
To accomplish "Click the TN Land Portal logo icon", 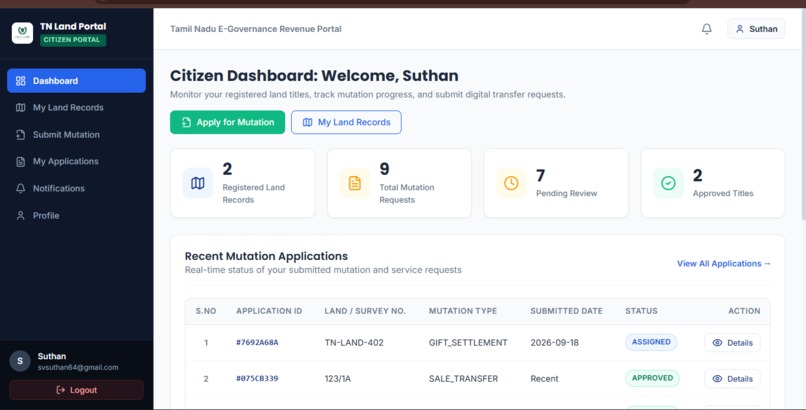I will (x=22, y=33).
